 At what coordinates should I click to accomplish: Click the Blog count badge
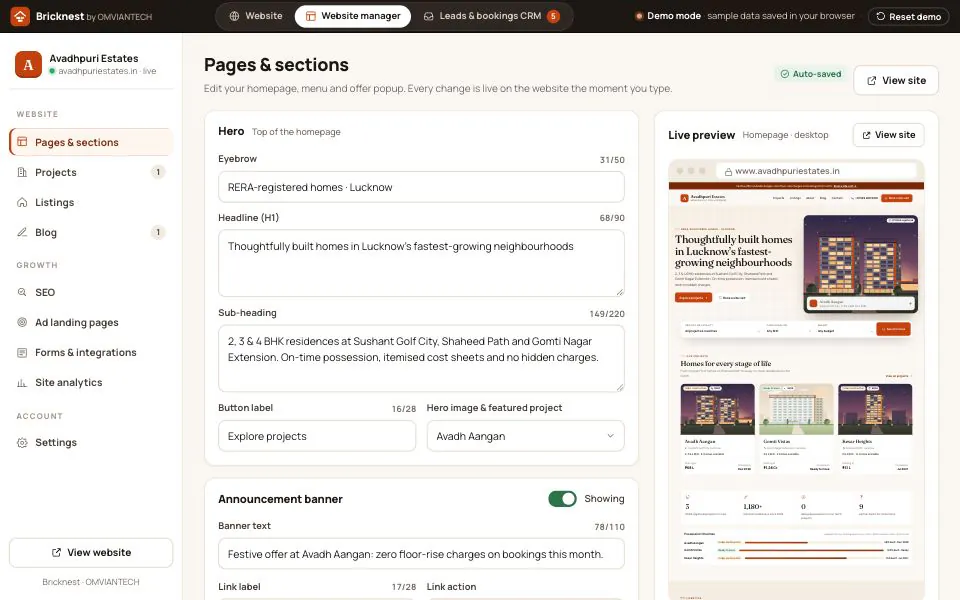pos(158,232)
